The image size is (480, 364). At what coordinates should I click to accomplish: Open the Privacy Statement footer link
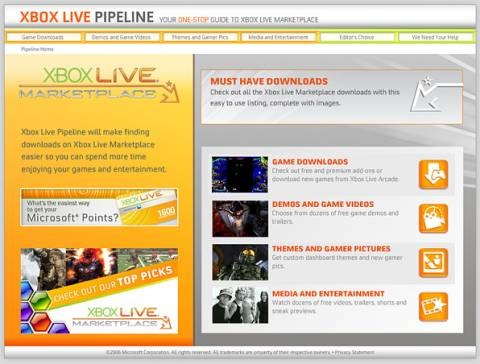pyautogui.click(x=354, y=352)
